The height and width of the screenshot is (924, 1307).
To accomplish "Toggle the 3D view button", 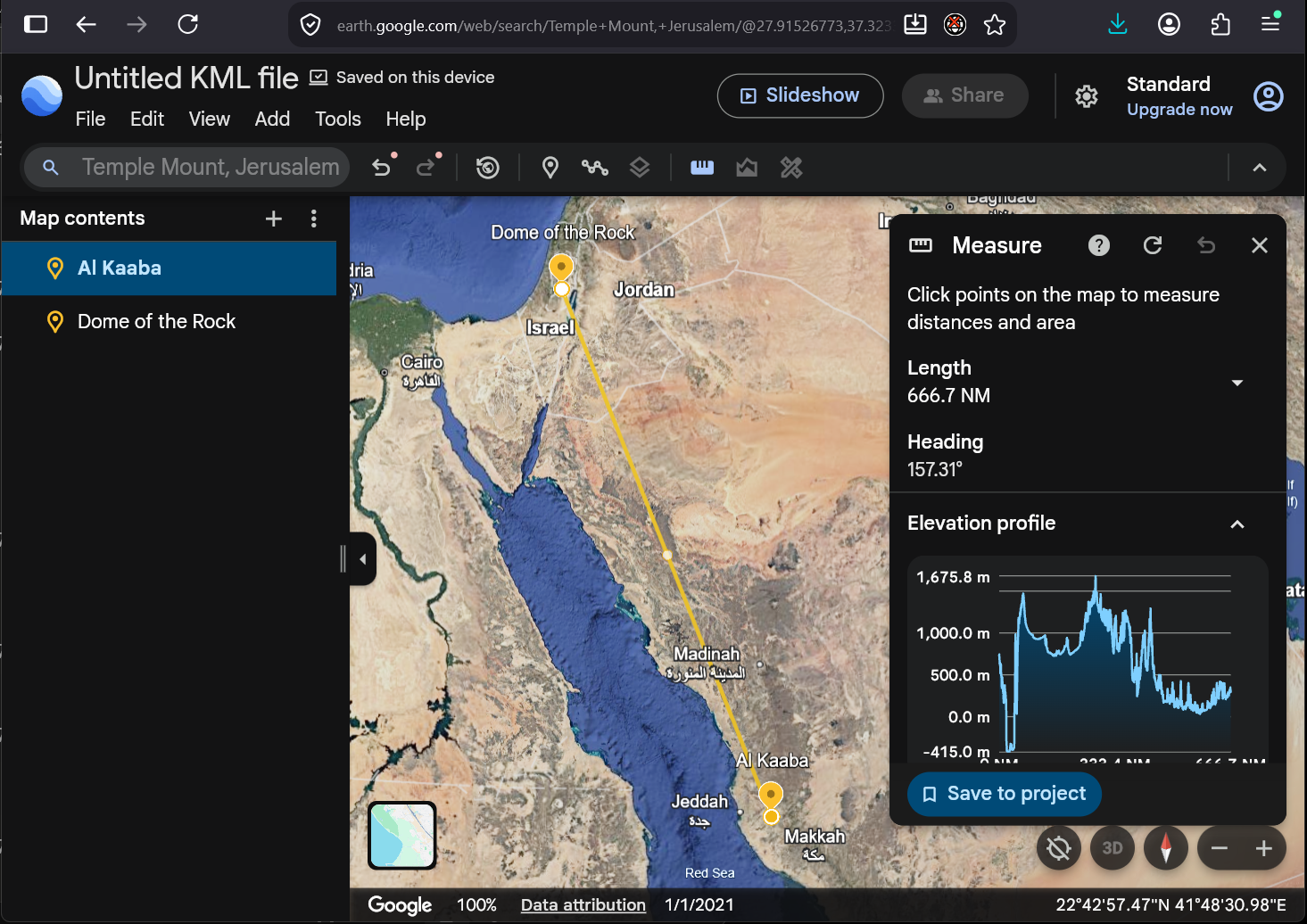I will pyautogui.click(x=1113, y=848).
